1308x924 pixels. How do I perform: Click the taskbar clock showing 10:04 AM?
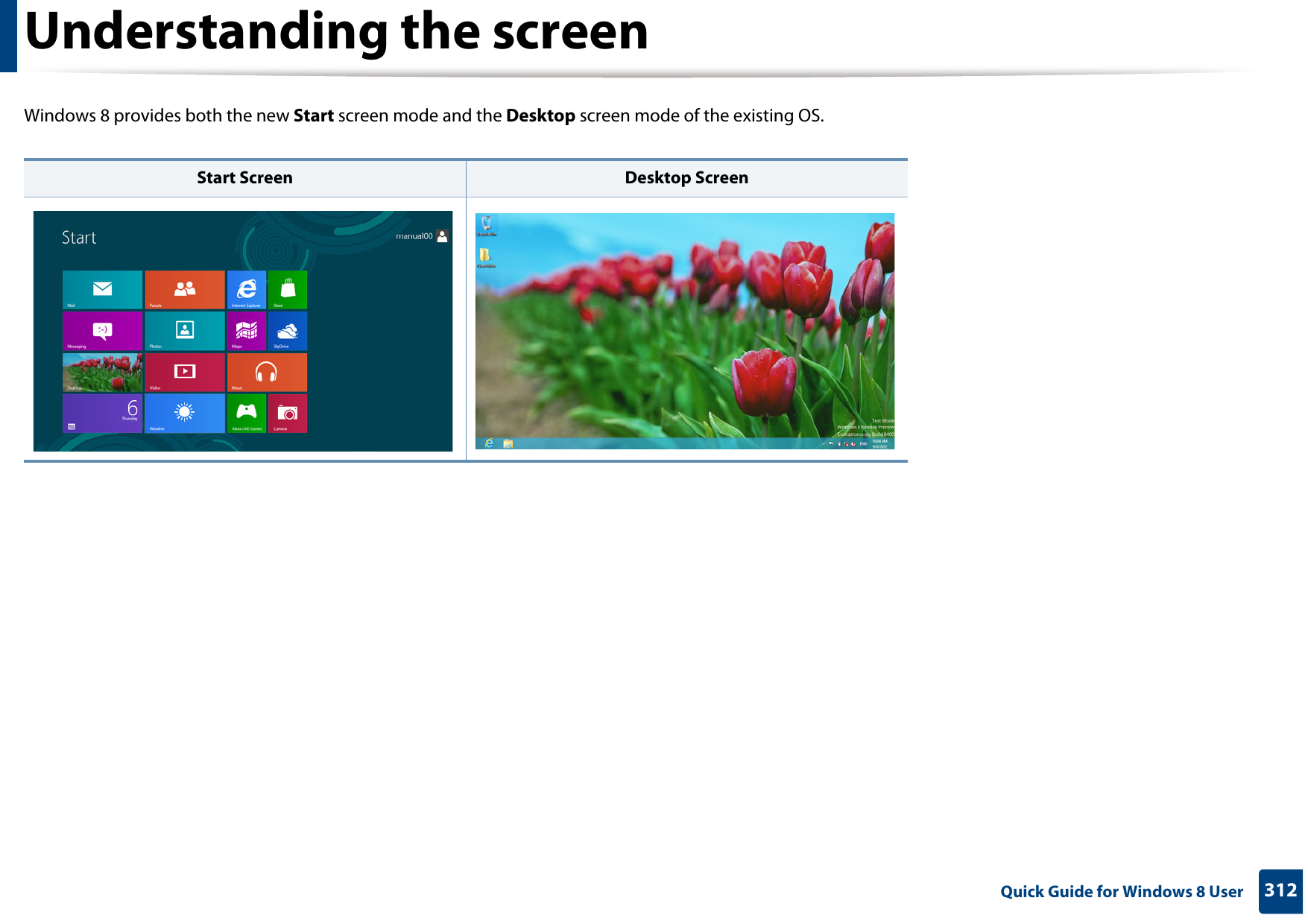coord(882,443)
